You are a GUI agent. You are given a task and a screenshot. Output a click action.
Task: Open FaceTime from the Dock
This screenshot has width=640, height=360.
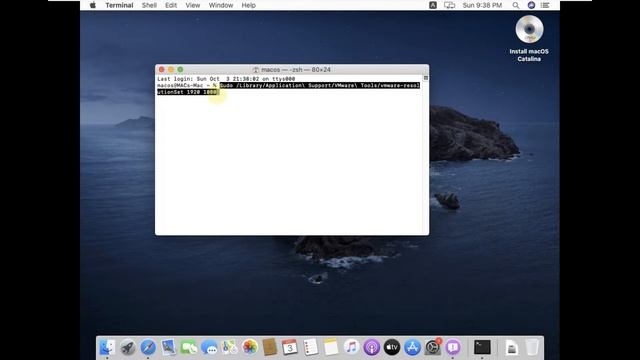[189, 348]
